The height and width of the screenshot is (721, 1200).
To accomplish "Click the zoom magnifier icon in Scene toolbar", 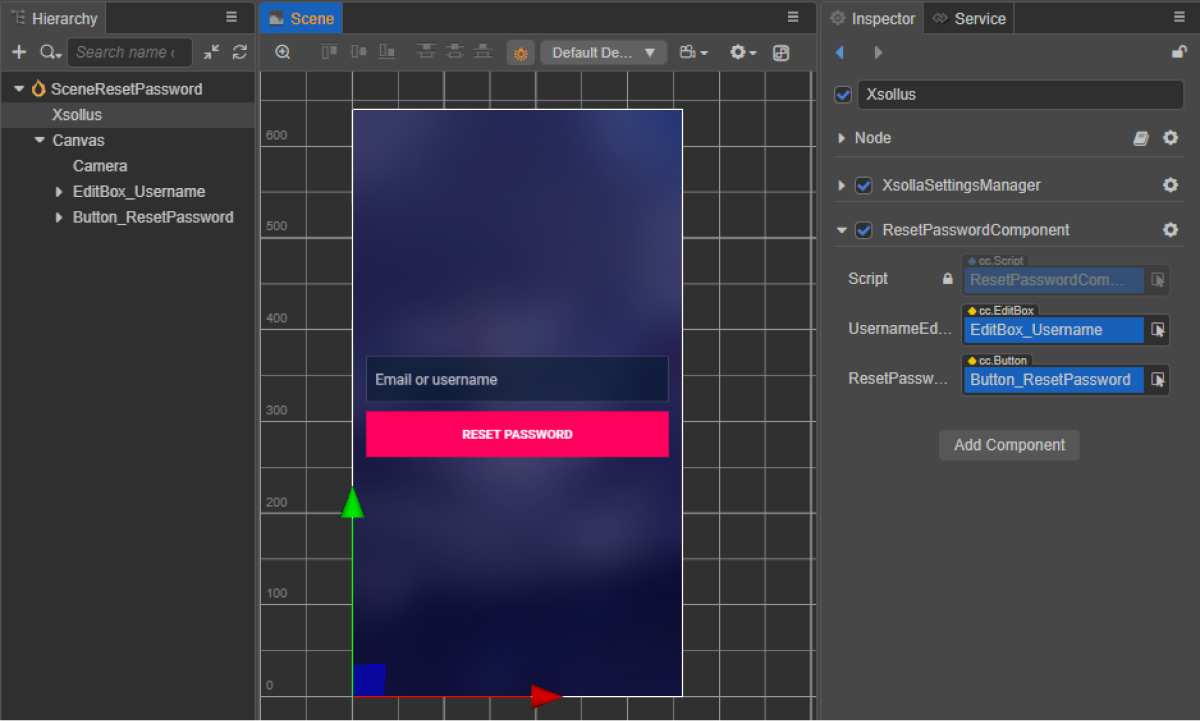I will click(x=283, y=52).
